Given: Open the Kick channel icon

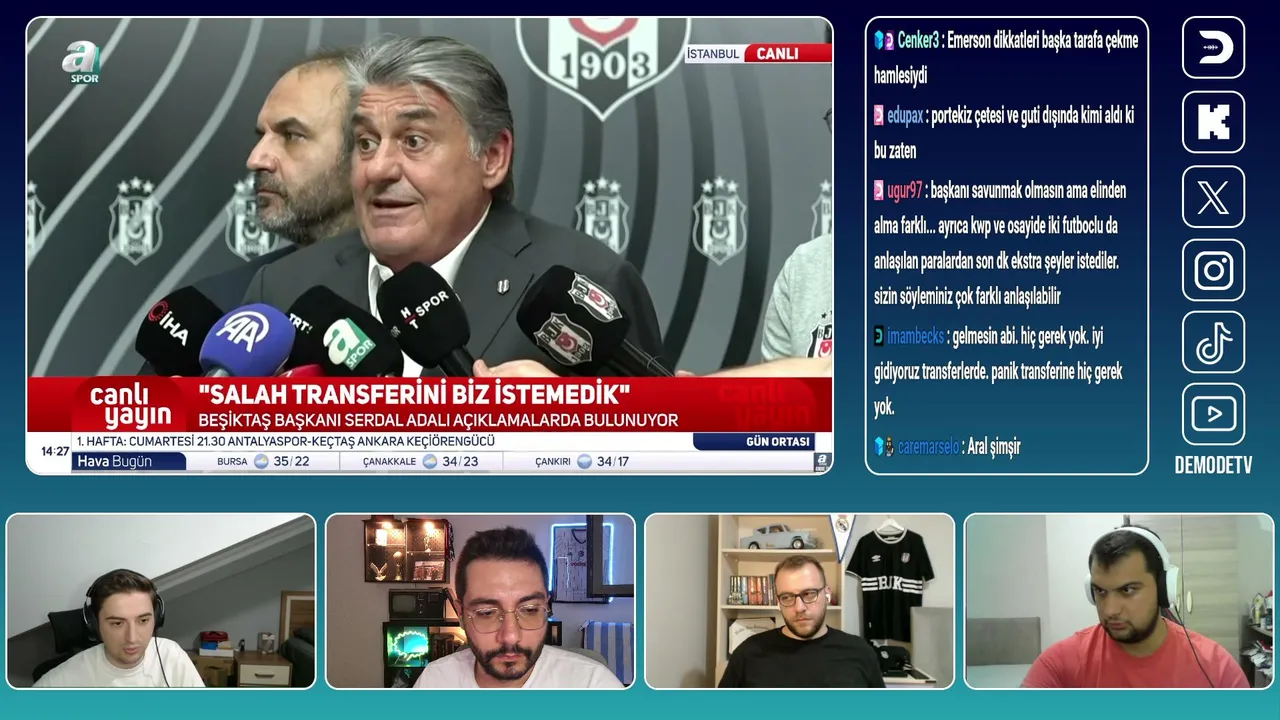Looking at the screenshot, I should click(1213, 122).
